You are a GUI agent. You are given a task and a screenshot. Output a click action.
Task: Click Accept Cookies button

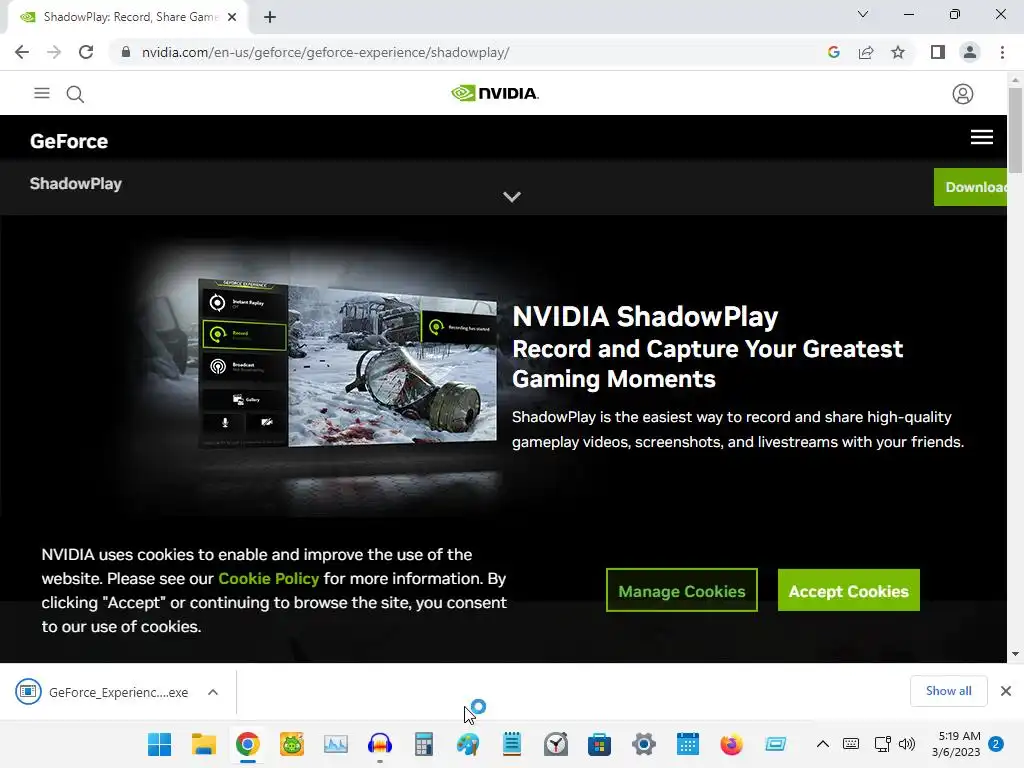click(x=848, y=590)
